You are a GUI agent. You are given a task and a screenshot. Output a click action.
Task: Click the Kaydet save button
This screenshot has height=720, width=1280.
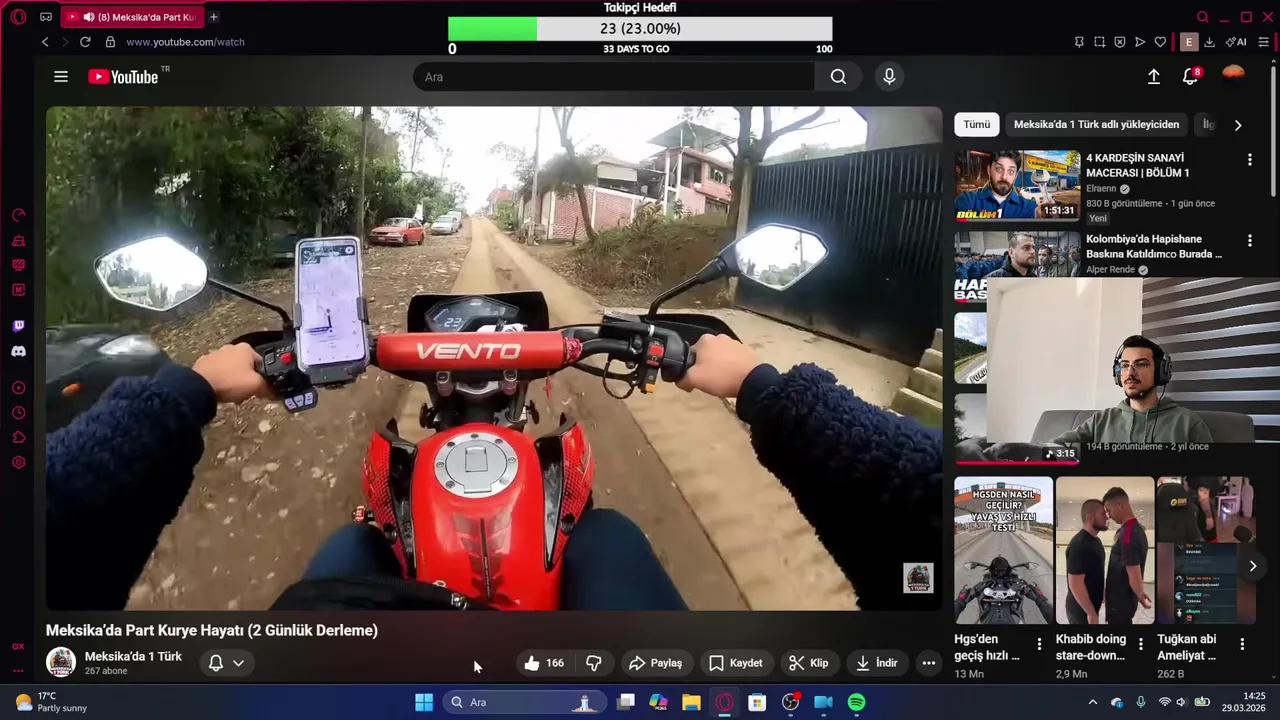point(736,663)
